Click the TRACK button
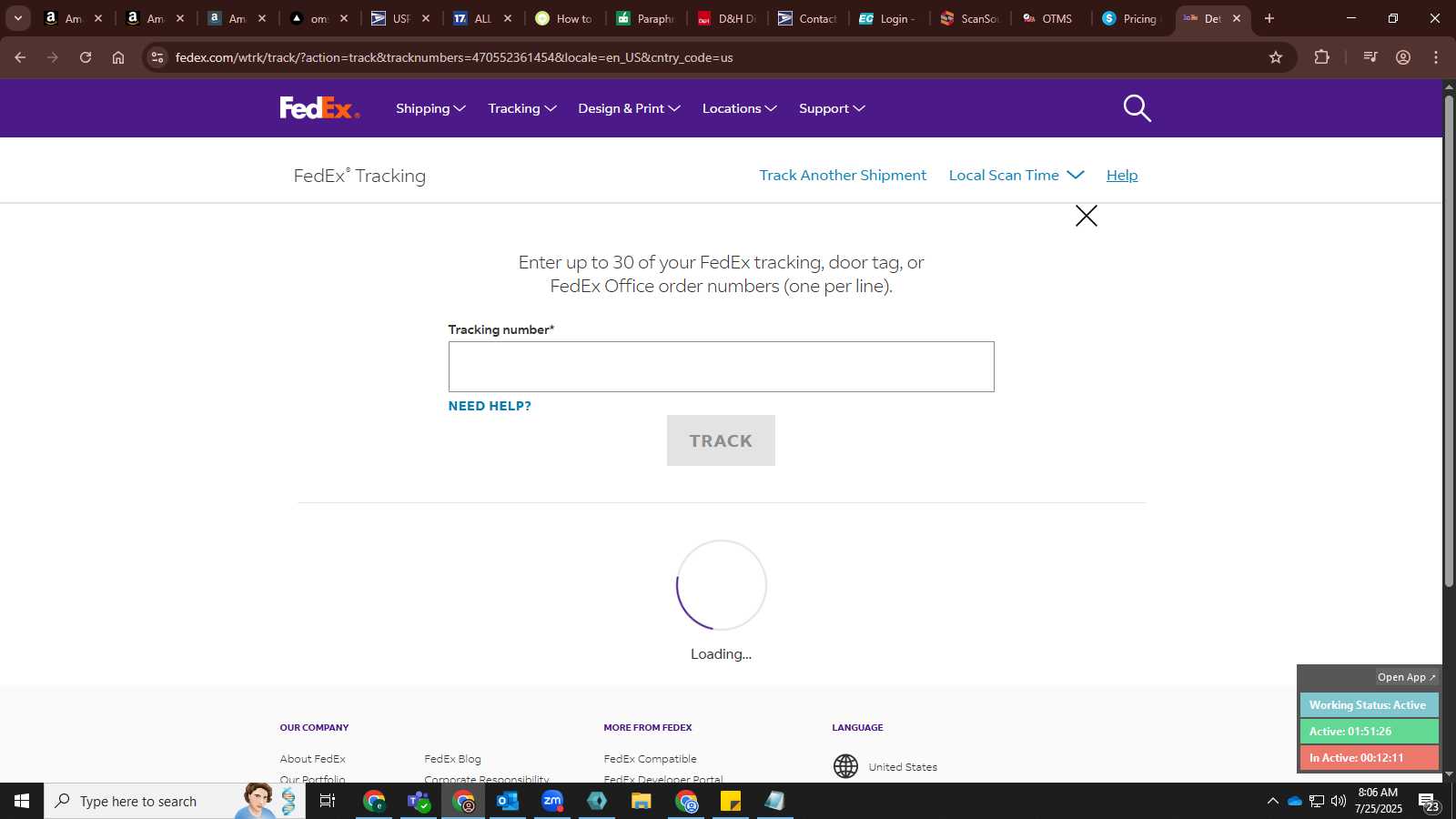This screenshot has height=819, width=1456. (721, 440)
